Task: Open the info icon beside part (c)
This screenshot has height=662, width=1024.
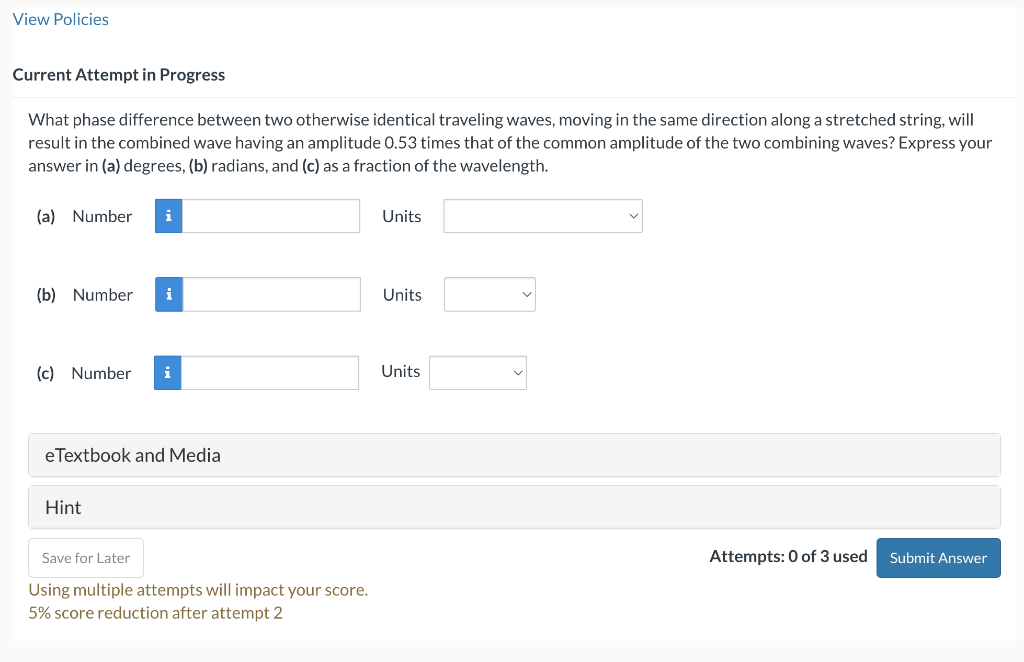Action: click(168, 373)
